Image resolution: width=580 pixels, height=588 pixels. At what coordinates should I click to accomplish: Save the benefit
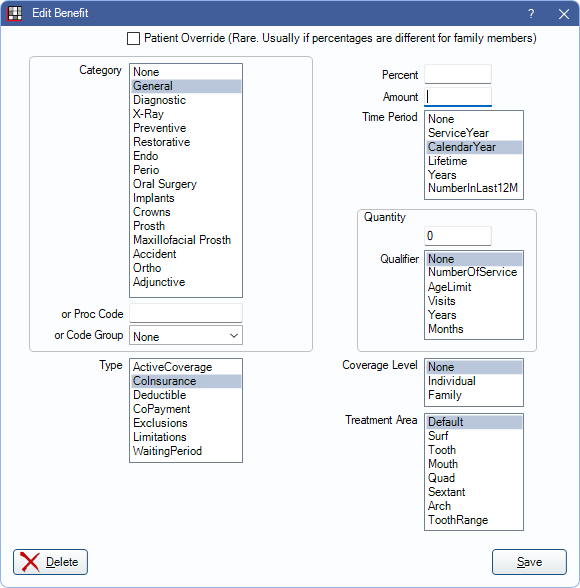pyautogui.click(x=529, y=562)
